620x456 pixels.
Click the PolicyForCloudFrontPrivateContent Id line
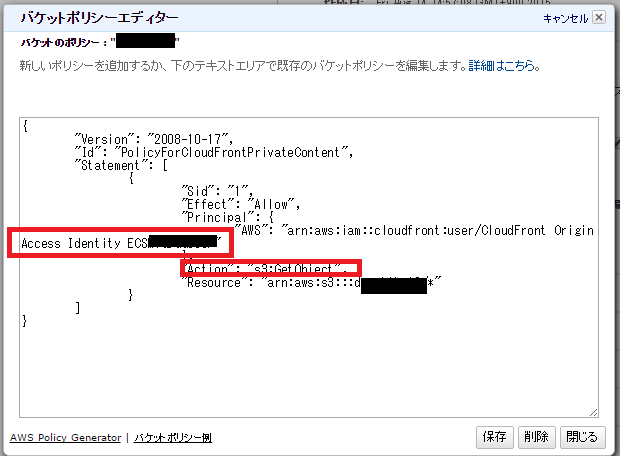point(214,152)
